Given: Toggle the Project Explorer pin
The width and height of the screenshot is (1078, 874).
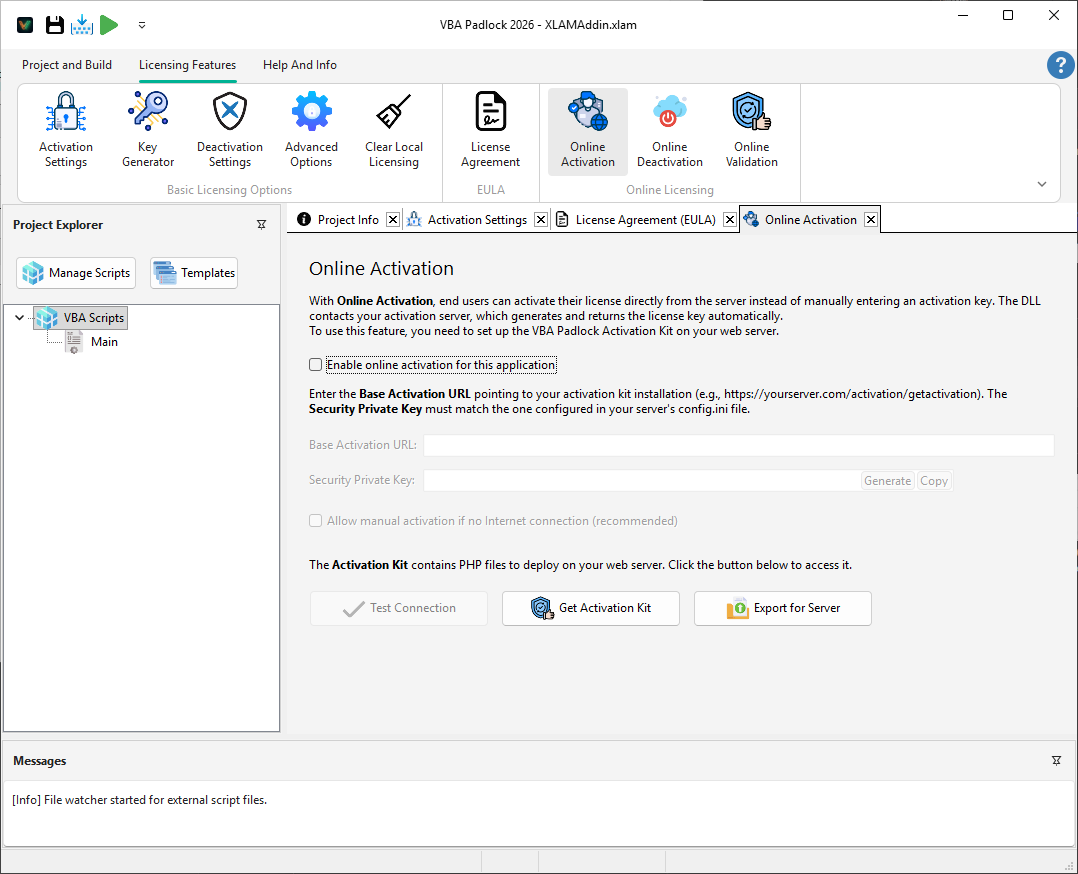Looking at the screenshot, I should coord(261,225).
